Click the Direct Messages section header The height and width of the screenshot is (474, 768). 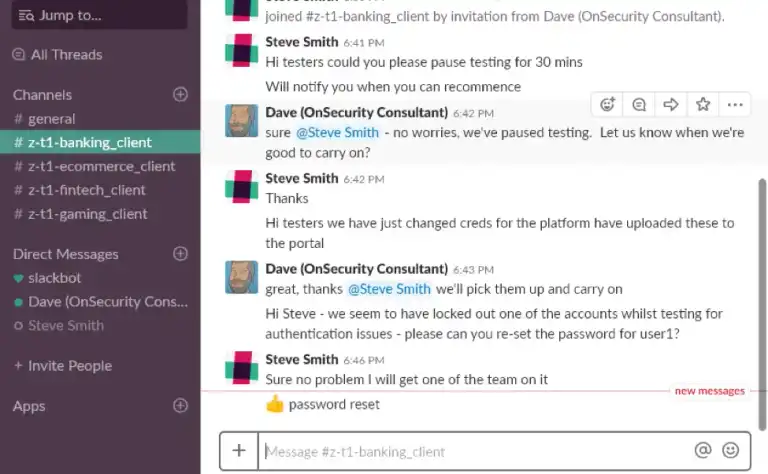(x=66, y=254)
